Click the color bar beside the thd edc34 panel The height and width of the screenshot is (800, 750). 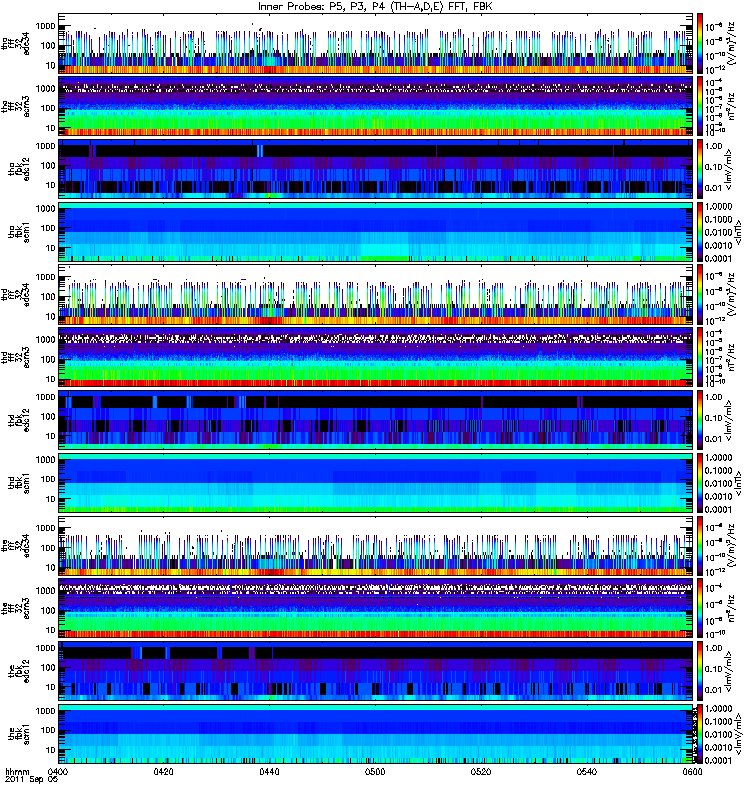click(x=701, y=295)
